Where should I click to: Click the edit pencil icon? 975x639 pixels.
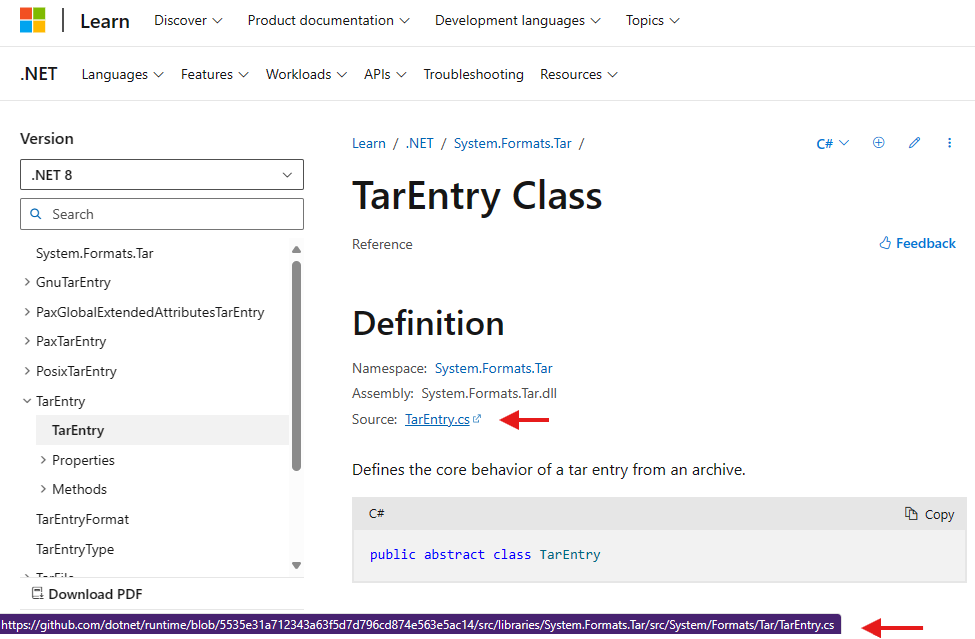point(914,143)
